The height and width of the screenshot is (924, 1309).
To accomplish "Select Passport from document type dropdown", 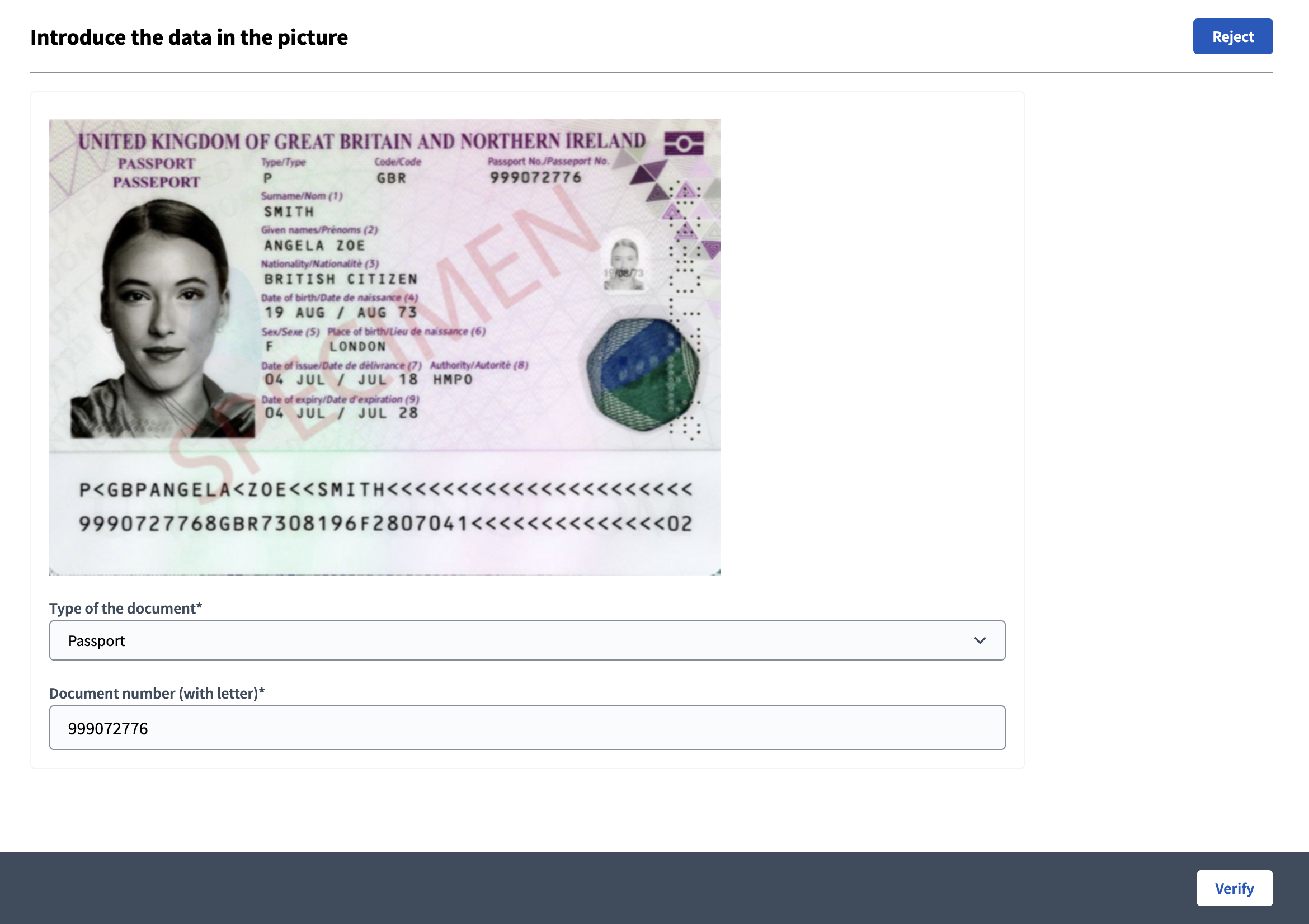I will click(x=527, y=640).
